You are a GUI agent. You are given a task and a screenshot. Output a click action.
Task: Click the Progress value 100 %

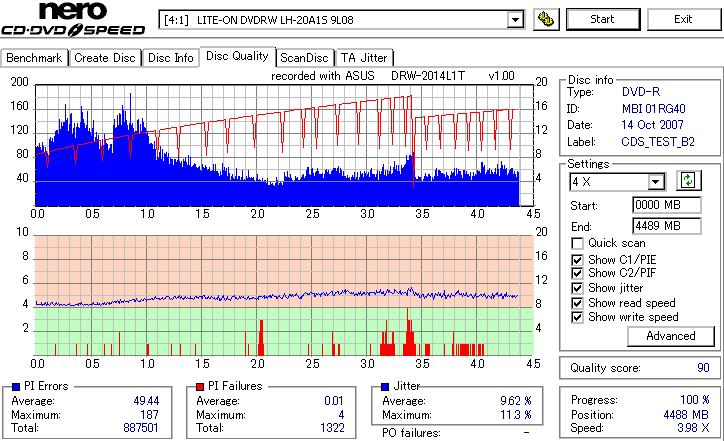[695, 400]
